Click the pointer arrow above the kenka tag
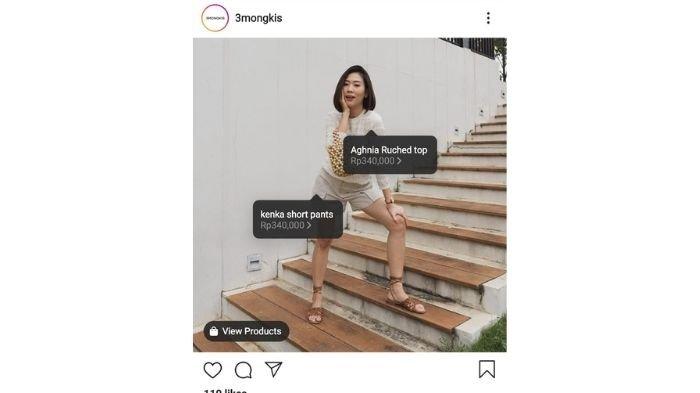 point(317,197)
